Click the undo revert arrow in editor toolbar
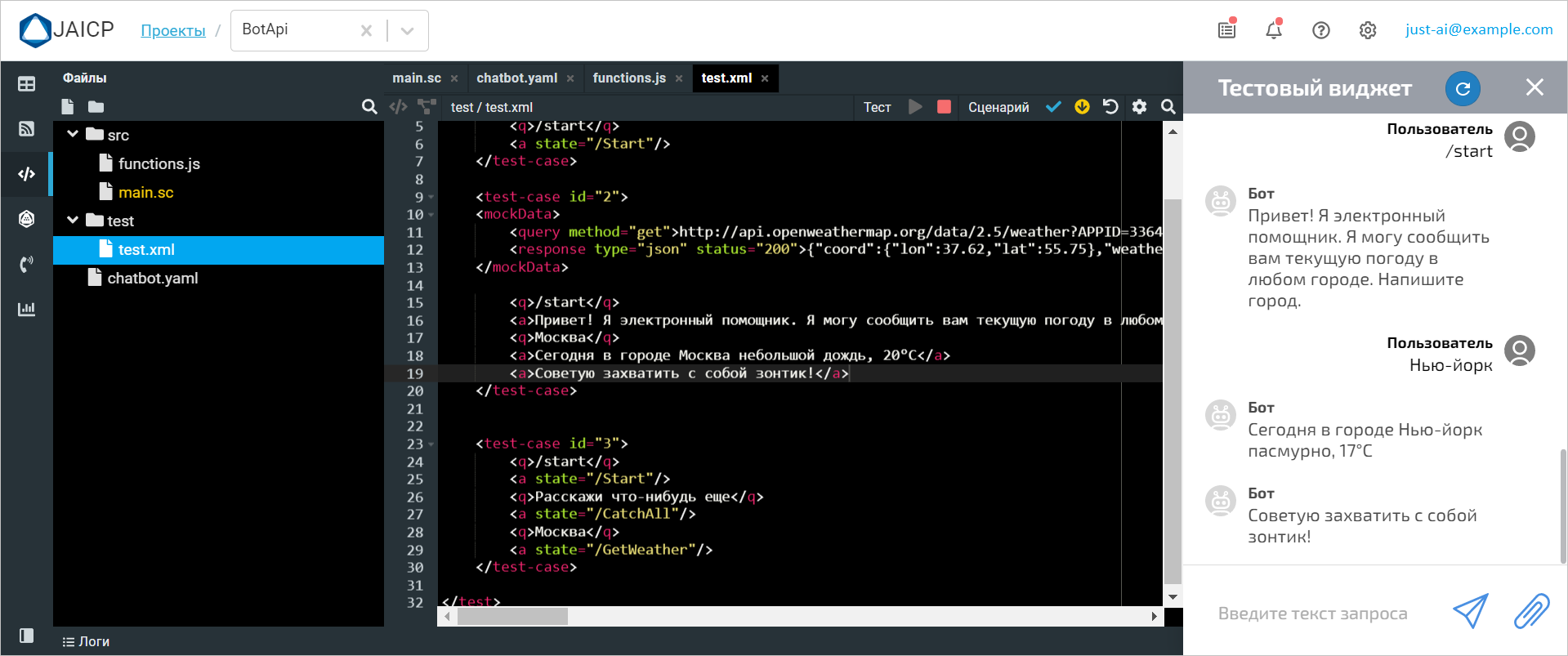Image resolution: width=1568 pixels, height=656 pixels. tap(1110, 107)
